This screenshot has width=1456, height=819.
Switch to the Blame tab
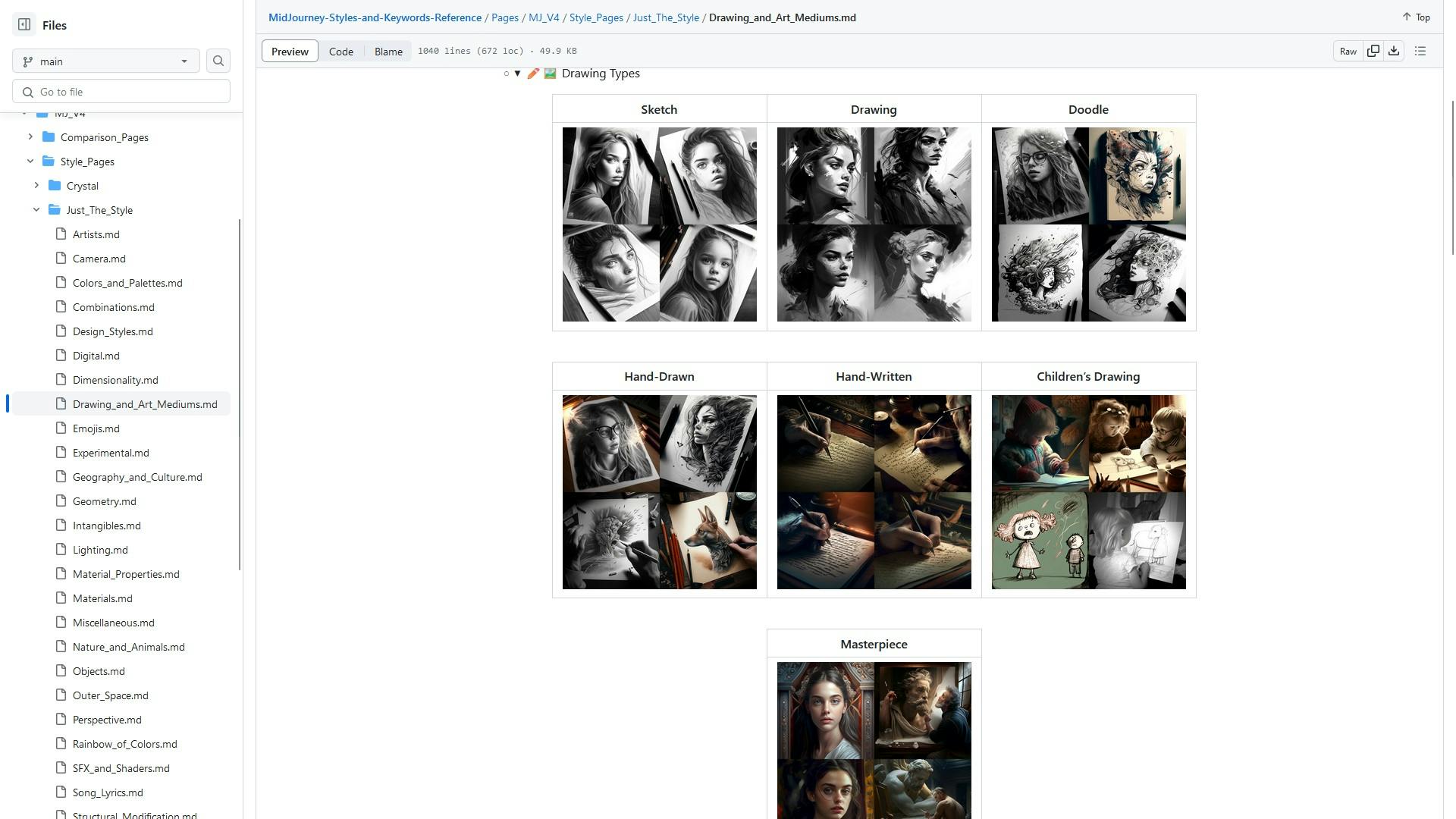pos(388,52)
